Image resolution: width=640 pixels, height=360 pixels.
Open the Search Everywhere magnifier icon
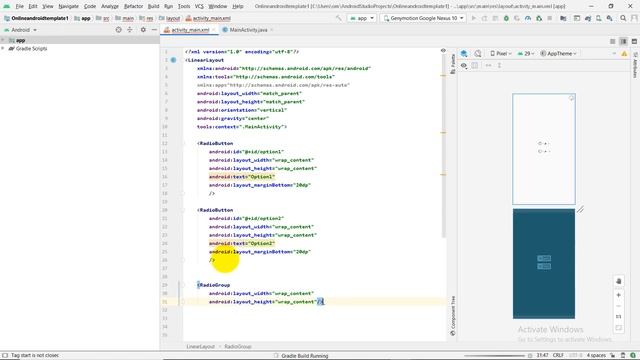(x=623, y=18)
